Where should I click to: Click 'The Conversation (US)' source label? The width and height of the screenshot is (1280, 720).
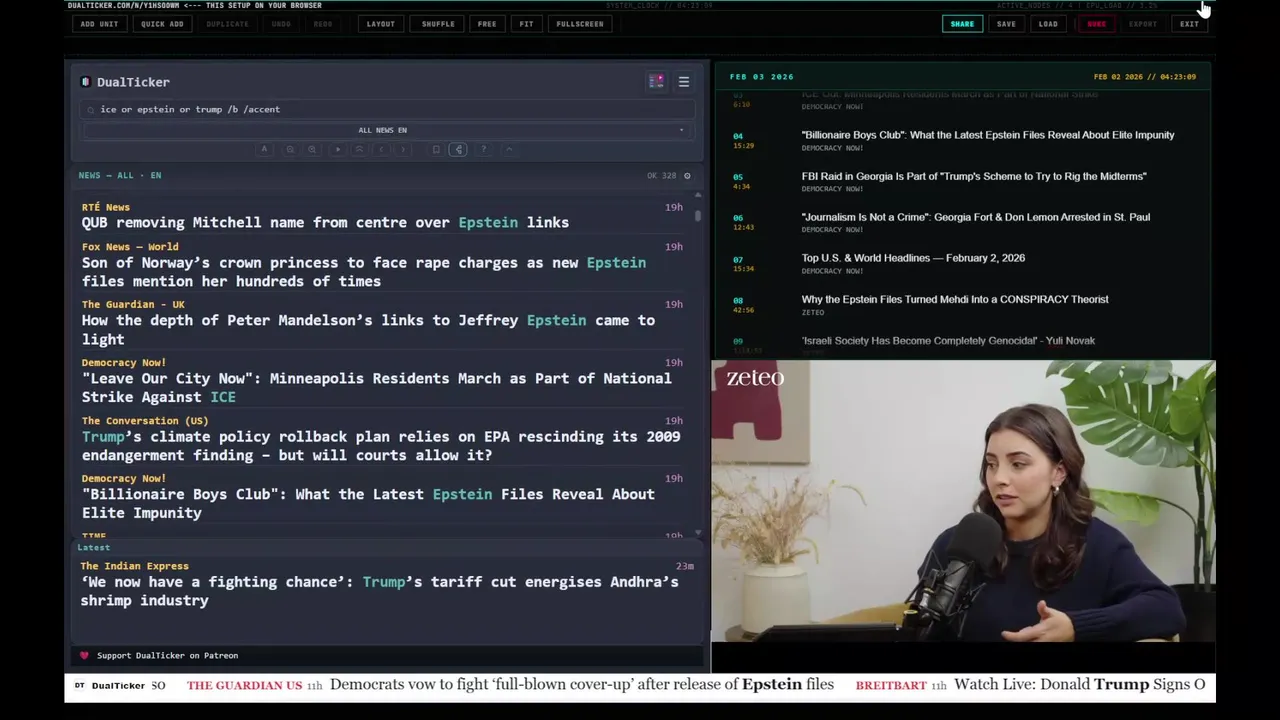[145, 421]
